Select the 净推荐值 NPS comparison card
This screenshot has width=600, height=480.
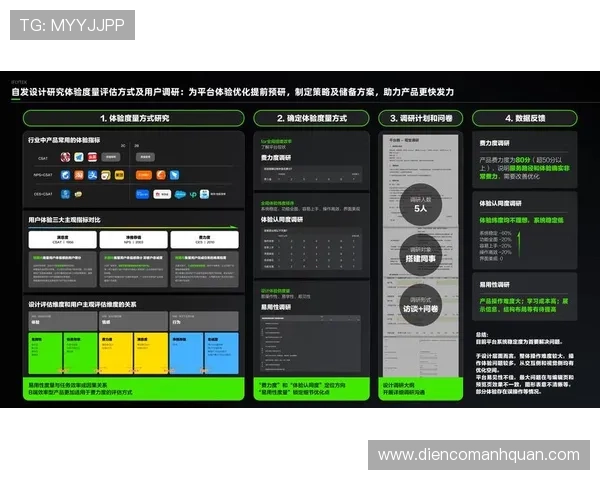pos(134,239)
